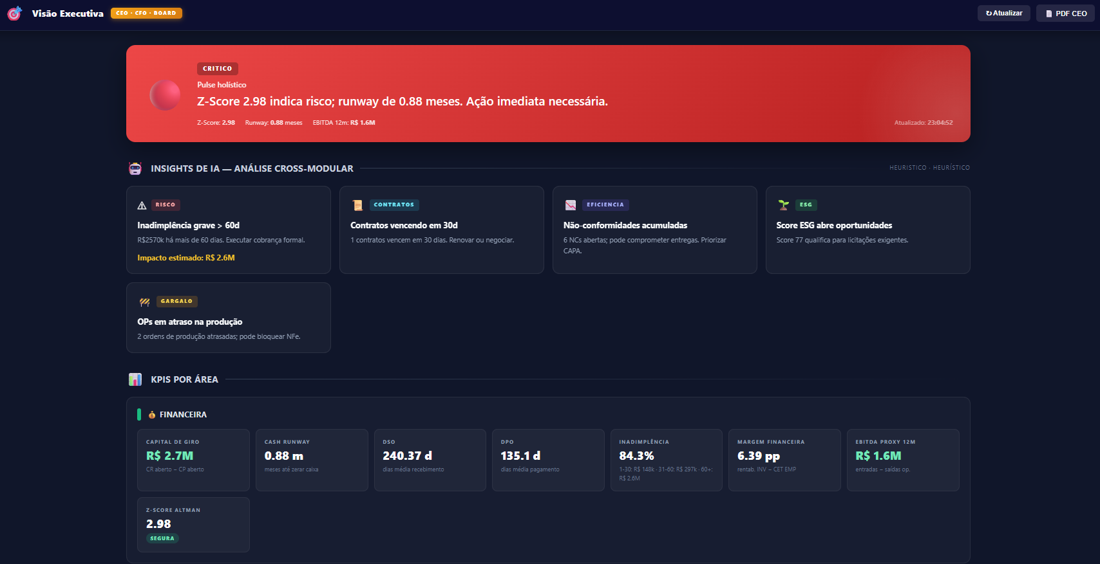Click the HEURISTICO · HEURÍSTICO label
The image size is (1100, 564).
[930, 168]
